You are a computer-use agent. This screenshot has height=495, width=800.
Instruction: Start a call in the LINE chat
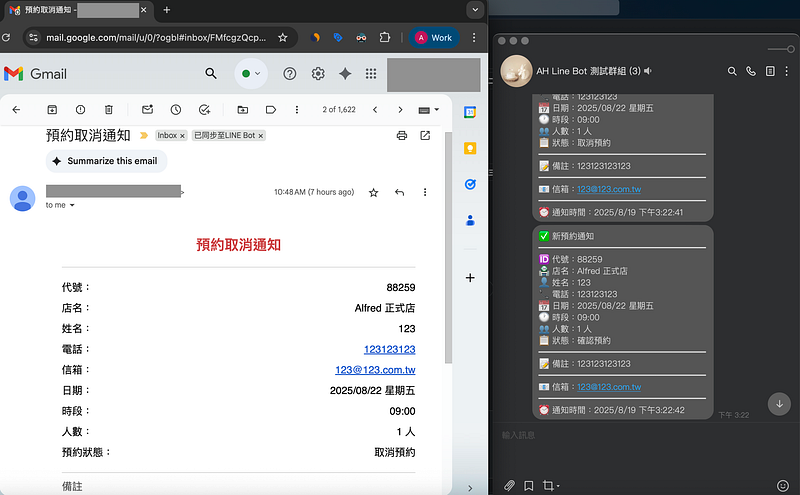(751, 71)
